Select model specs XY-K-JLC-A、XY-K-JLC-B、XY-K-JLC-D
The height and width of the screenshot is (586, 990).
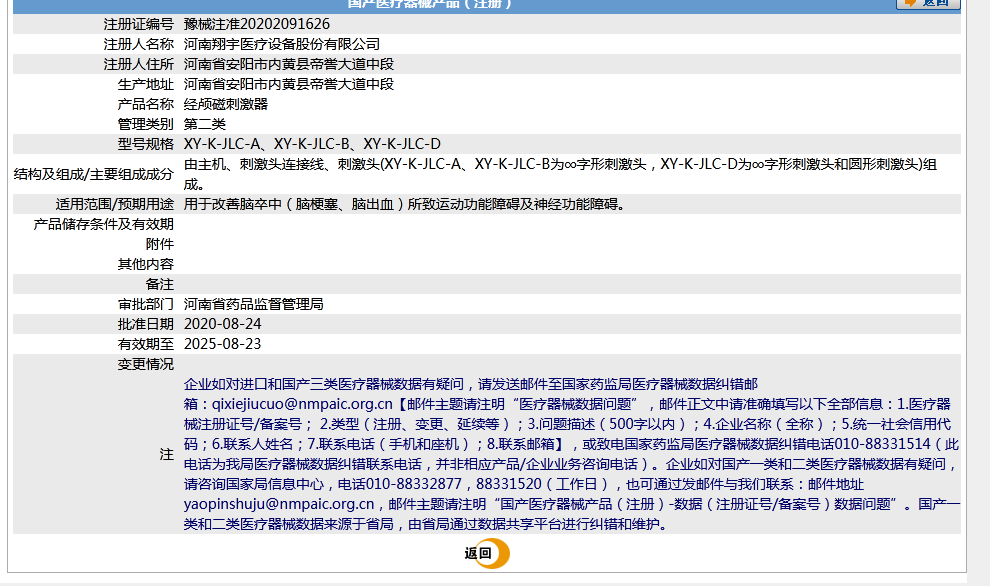(312, 144)
